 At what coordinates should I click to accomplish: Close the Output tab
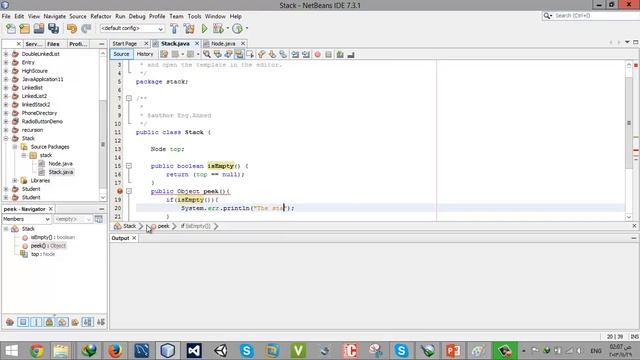click(x=134, y=238)
